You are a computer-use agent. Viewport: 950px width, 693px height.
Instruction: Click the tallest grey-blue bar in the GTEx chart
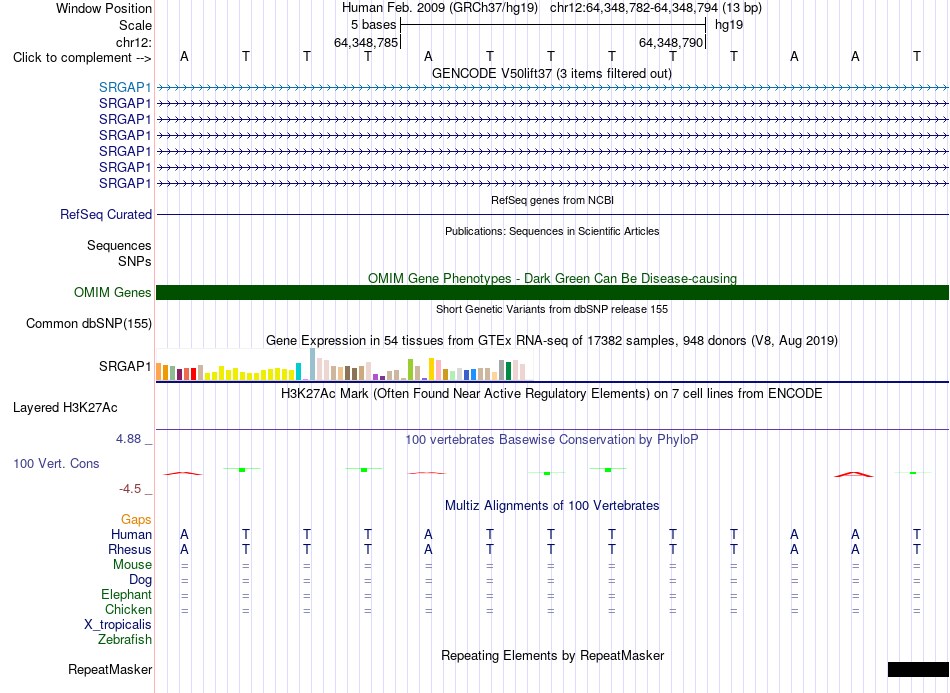pos(313,364)
